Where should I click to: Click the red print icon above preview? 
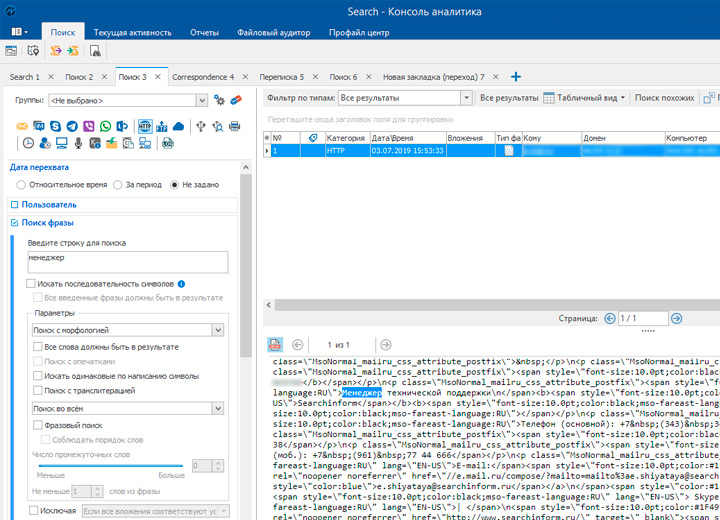[x=275, y=345]
